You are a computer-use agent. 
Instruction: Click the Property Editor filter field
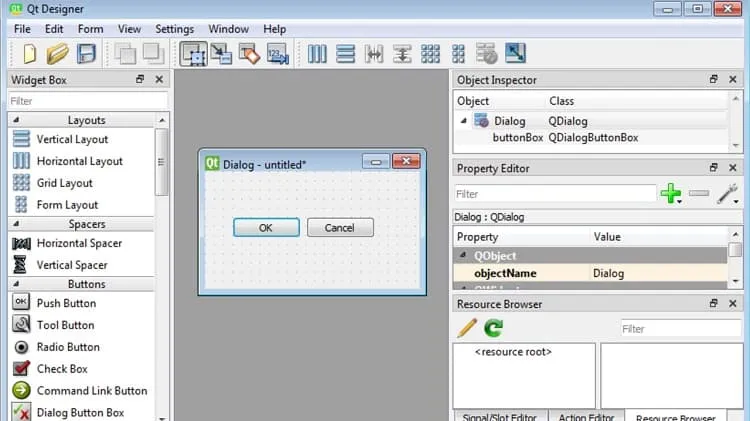coord(555,194)
